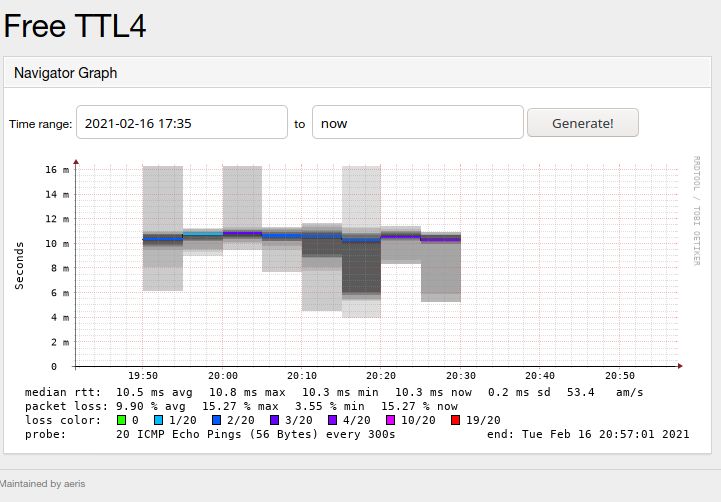This screenshot has width=721, height=502.
Task: Click the Maintained by aeris footer text
Action: click(x=42, y=484)
